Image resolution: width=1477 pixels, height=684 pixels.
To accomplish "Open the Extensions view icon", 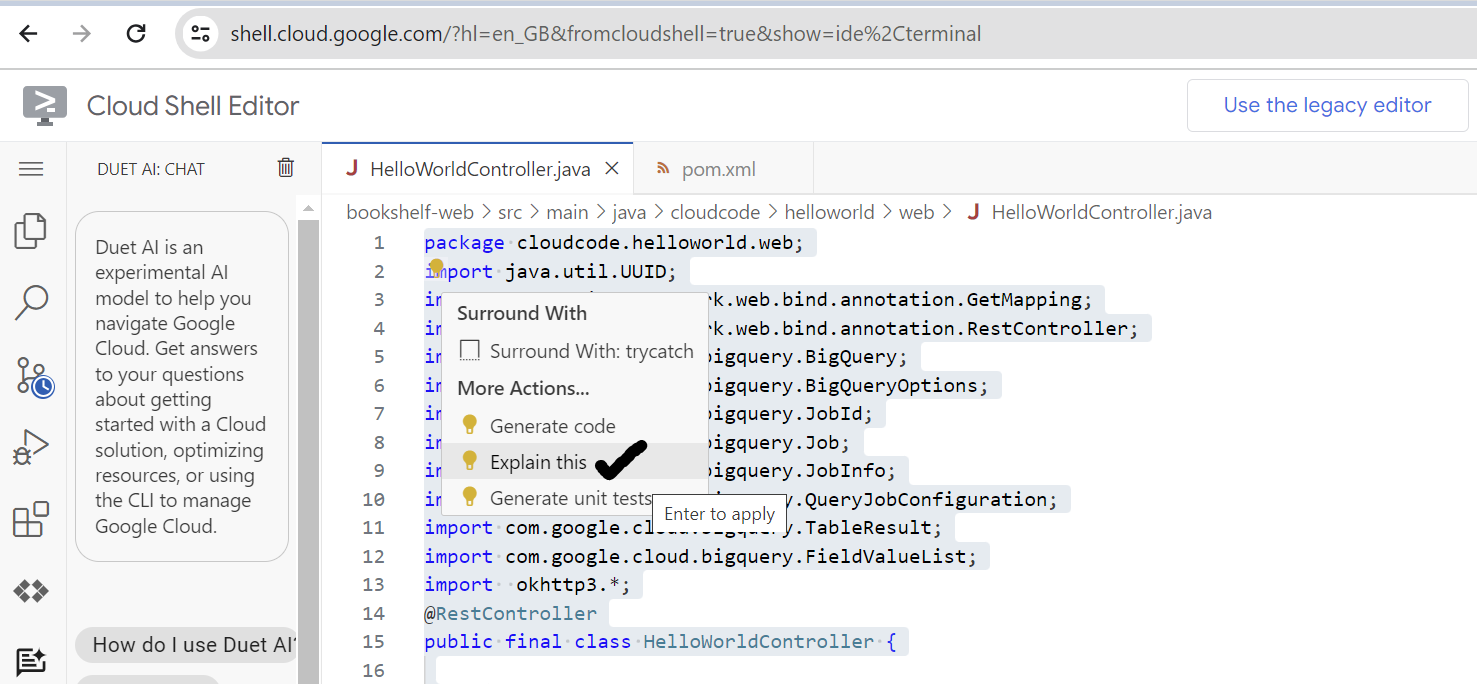I will pos(31,520).
